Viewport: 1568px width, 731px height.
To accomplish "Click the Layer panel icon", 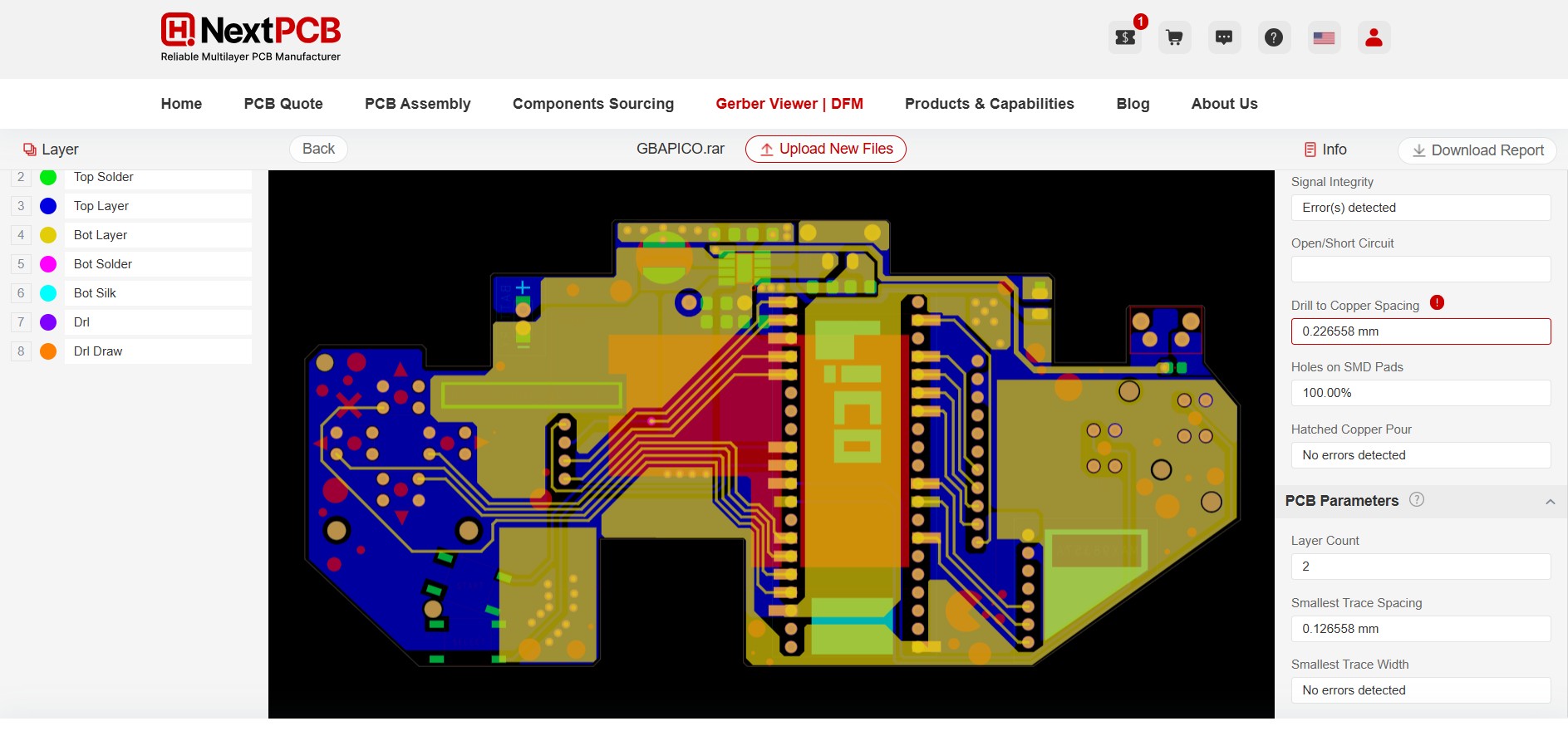I will coord(30,150).
